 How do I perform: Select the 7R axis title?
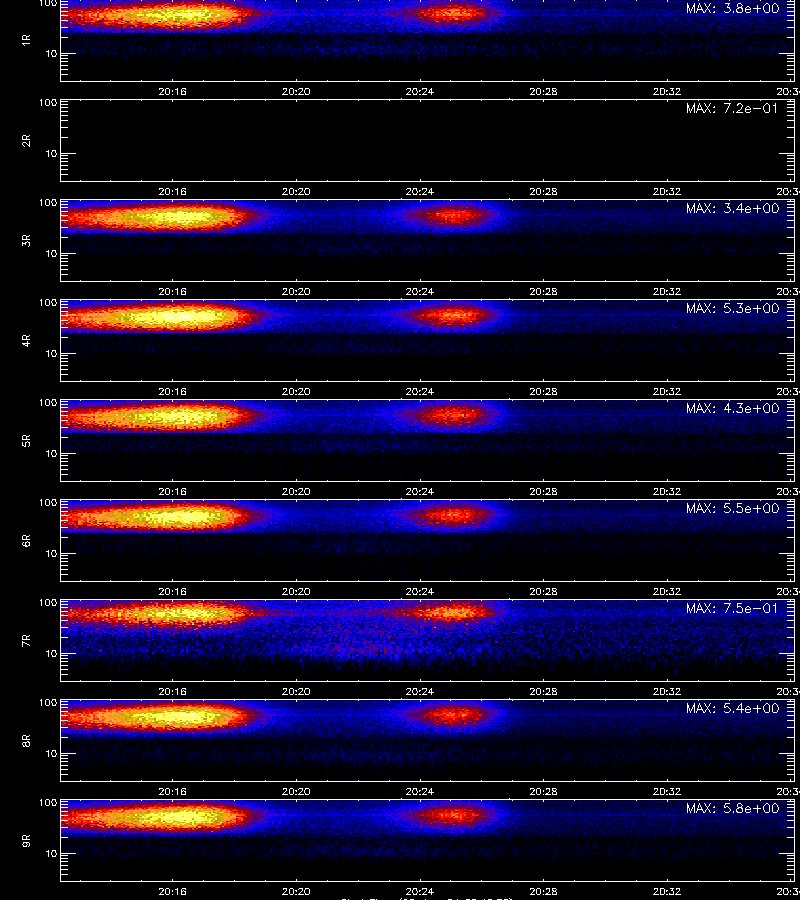click(x=26, y=641)
